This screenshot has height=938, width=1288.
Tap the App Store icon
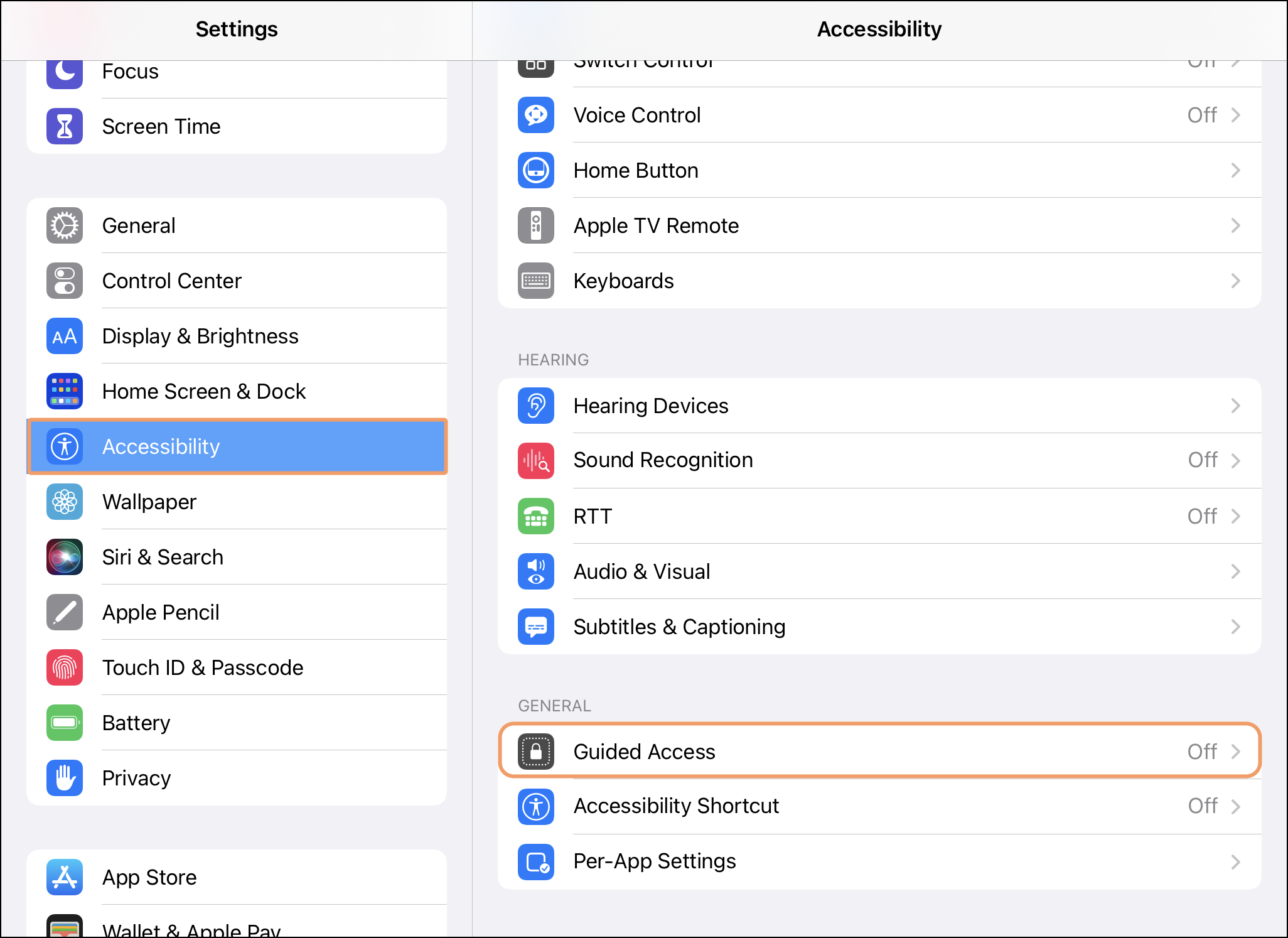pos(65,877)
